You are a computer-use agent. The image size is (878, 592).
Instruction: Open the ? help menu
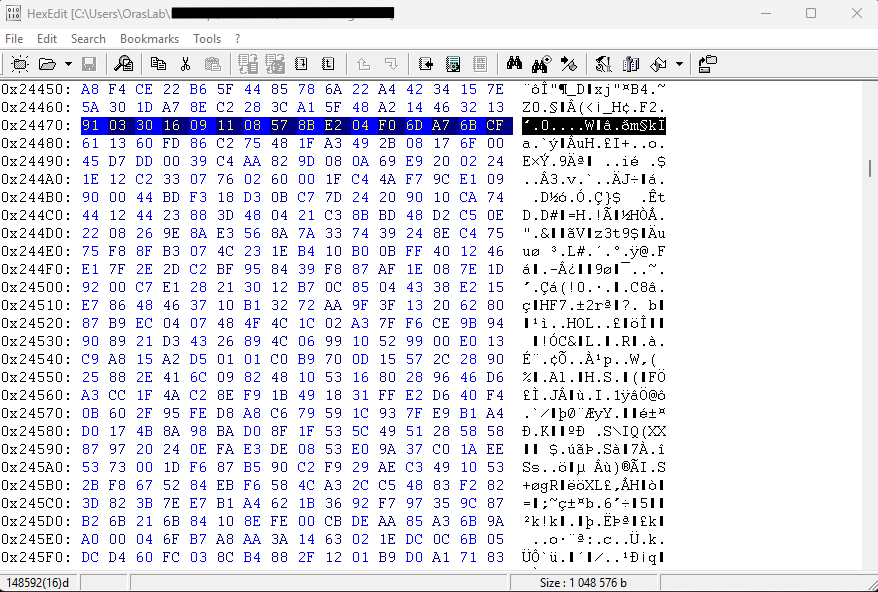click(x=237, y=39)
